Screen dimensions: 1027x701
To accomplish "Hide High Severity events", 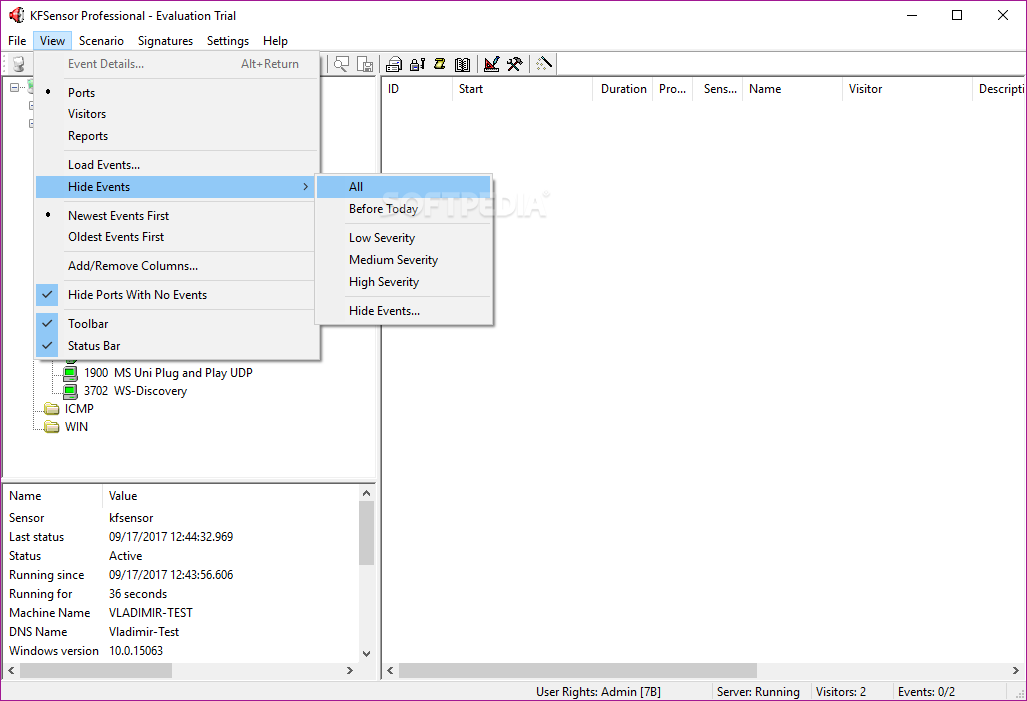I will (x=403, y=282).
